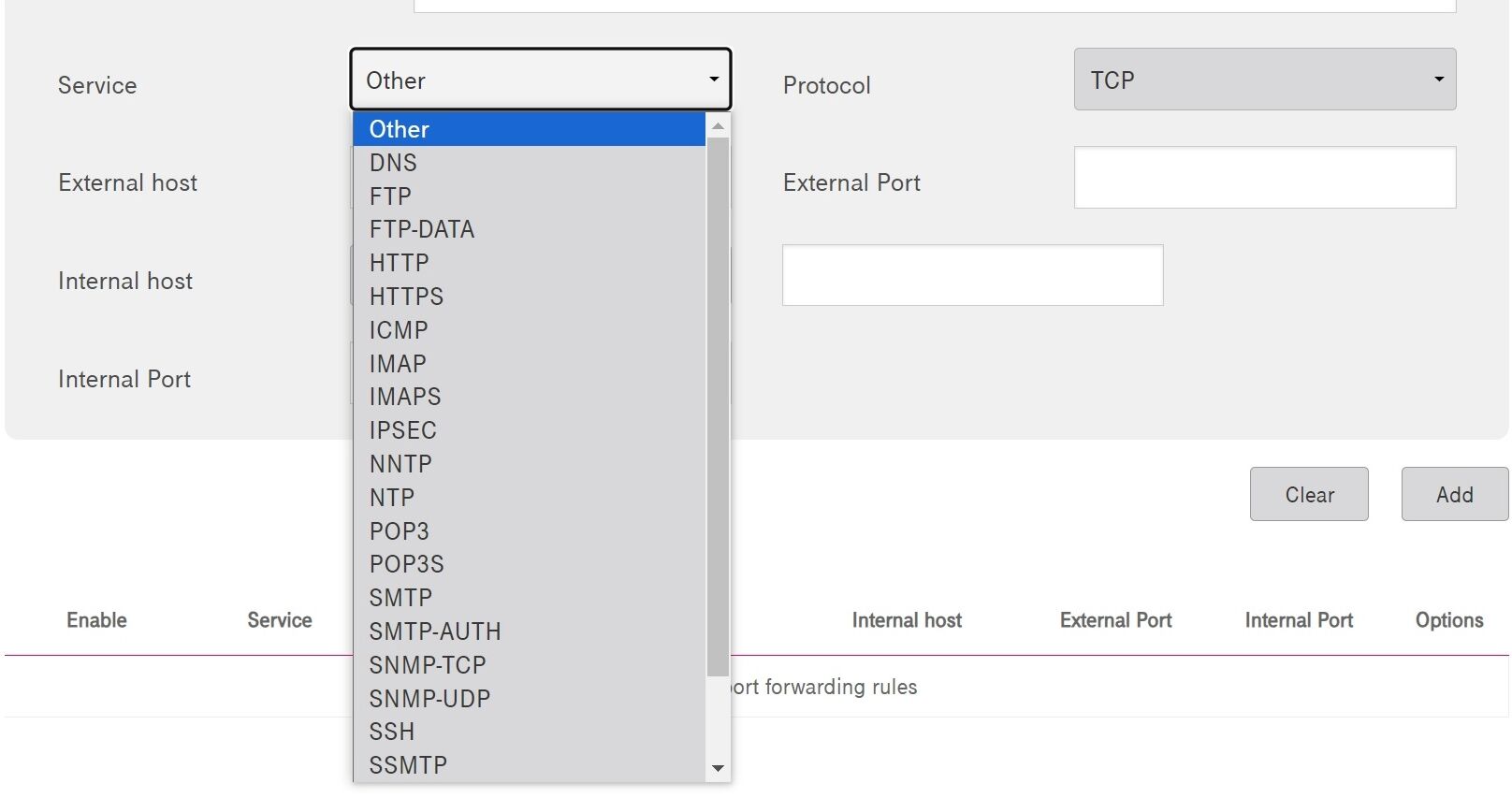
Task: Select SSH from the dropdown list
Action: [x=391, y=732]
